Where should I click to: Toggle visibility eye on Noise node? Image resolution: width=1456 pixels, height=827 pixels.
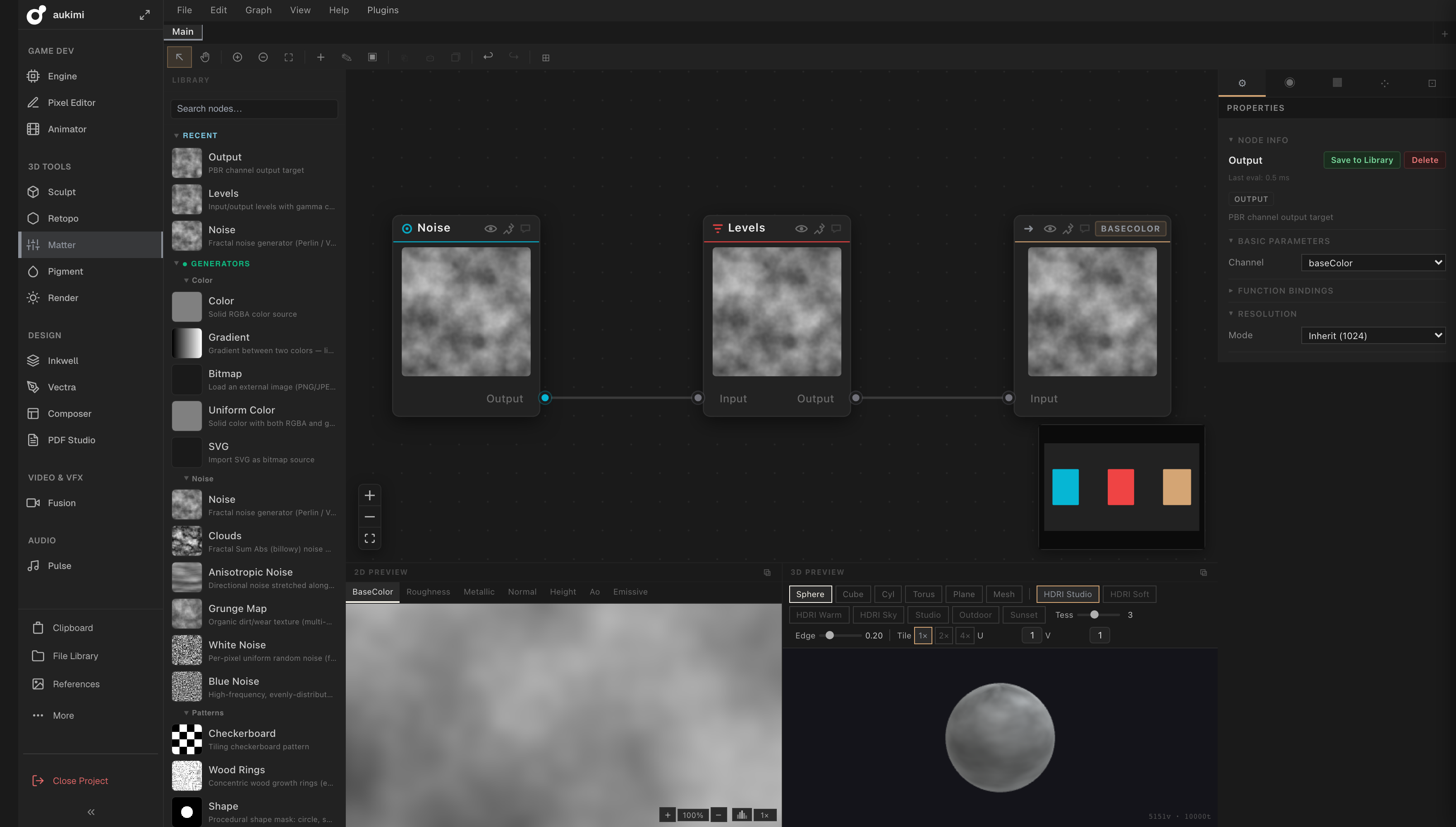pos(490,228)
